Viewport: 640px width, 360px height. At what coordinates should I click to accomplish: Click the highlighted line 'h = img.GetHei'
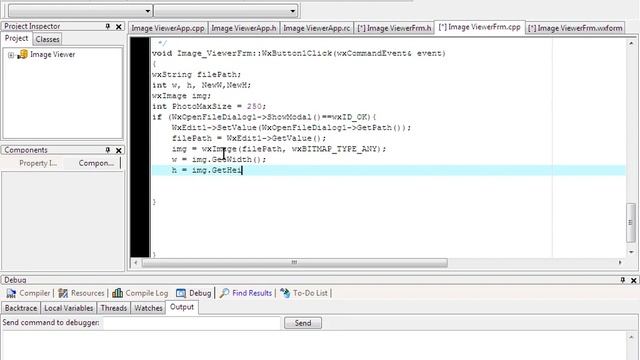(389, 170)
